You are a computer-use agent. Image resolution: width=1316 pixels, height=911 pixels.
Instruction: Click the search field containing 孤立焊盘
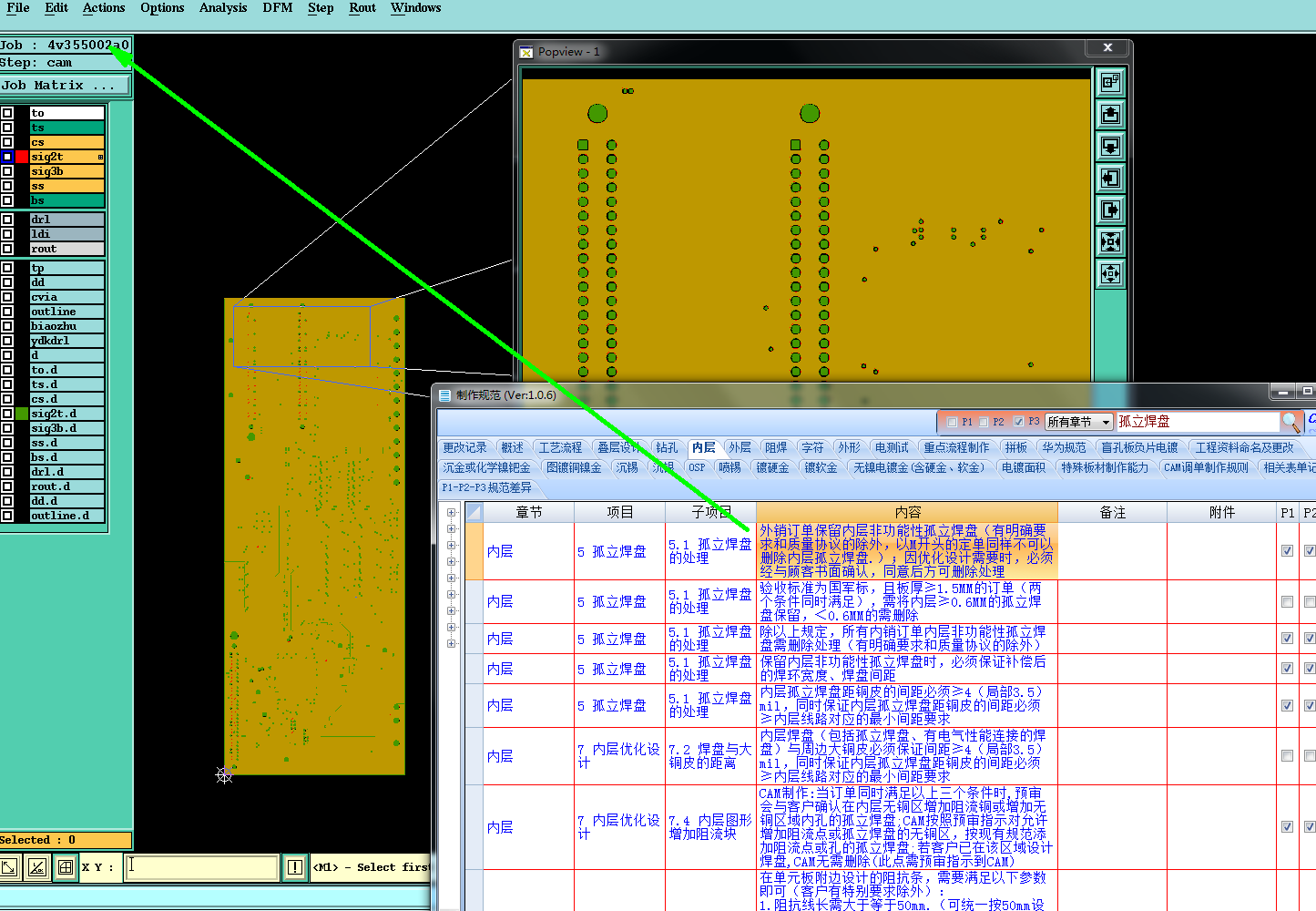(1197, 421)
